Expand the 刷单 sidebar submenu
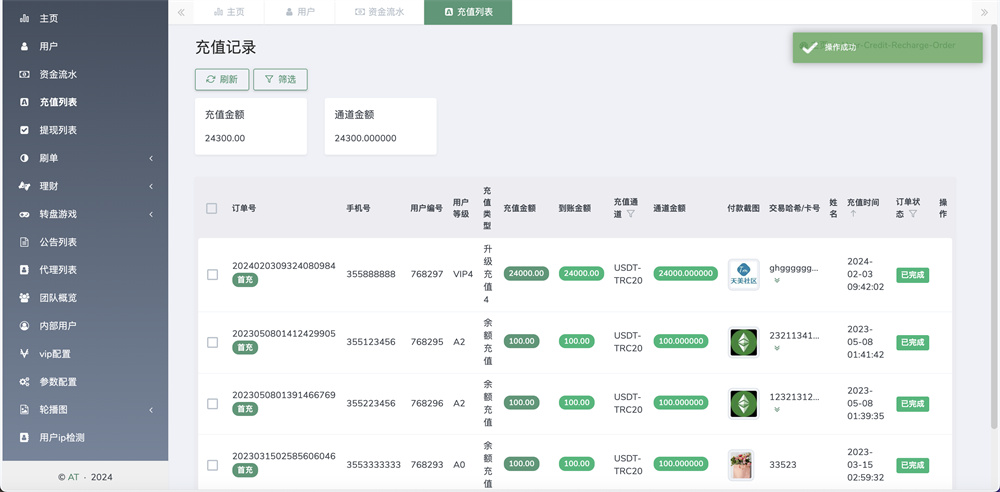The width and height of the screenshot is (1000, 492). (x=150, y=158)
